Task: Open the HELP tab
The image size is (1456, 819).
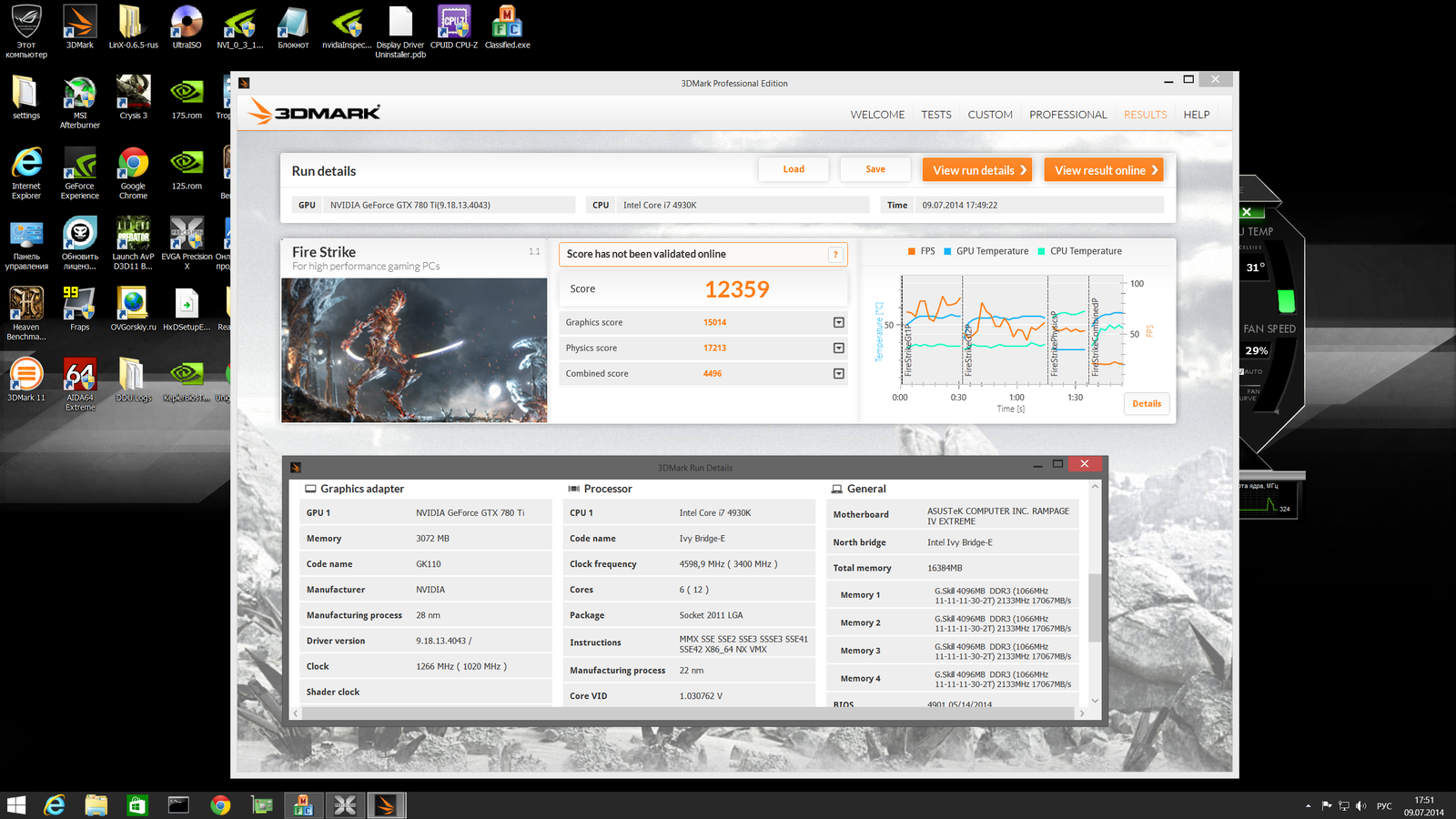Action: [1197, 115]
